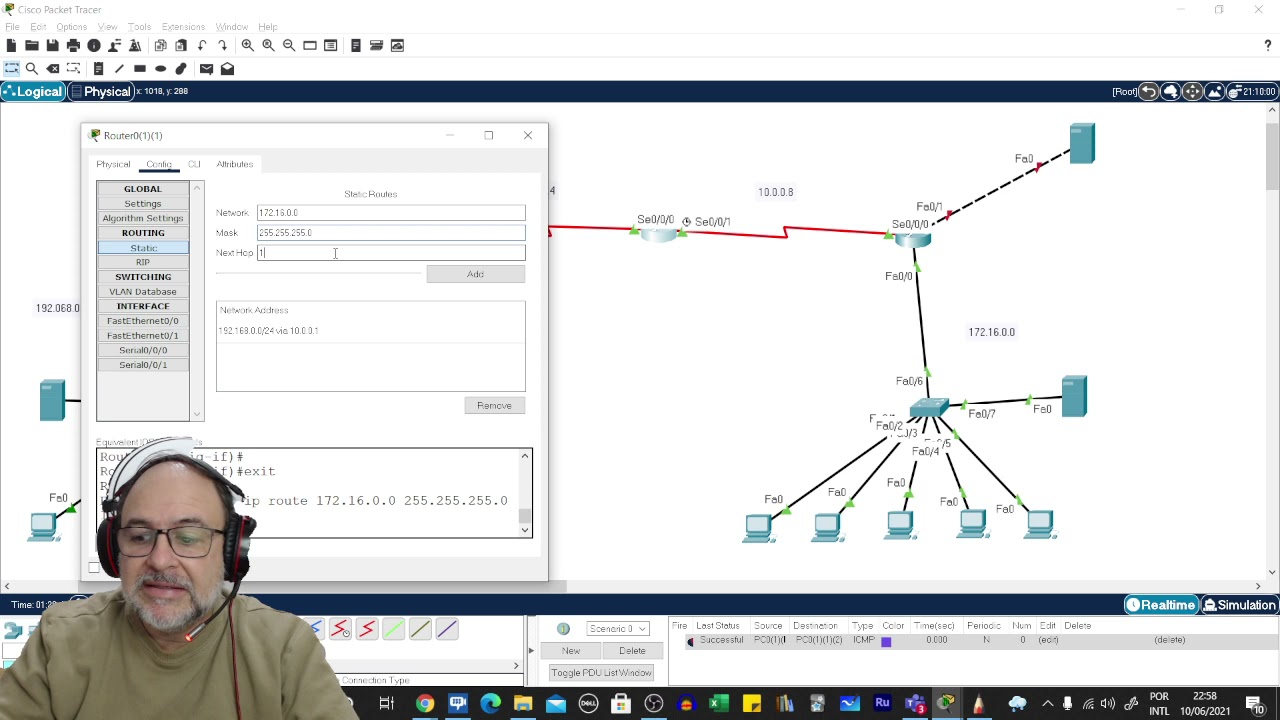The image size is (1280, 720).
Task: Click the Undo arrow icon
Action: 202,45
